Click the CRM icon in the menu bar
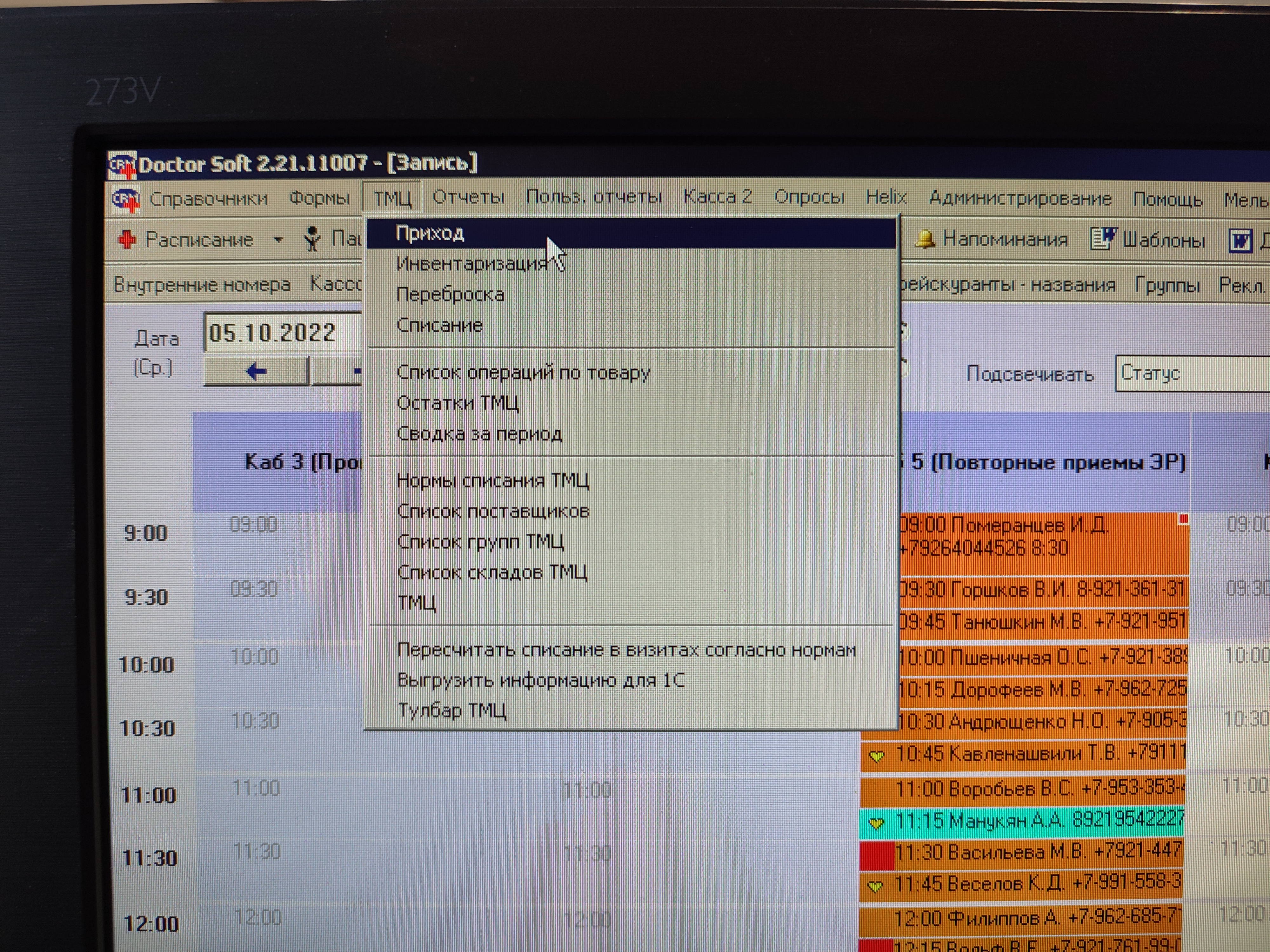This screenshot has height=952, width=1270. coord(126,200)
